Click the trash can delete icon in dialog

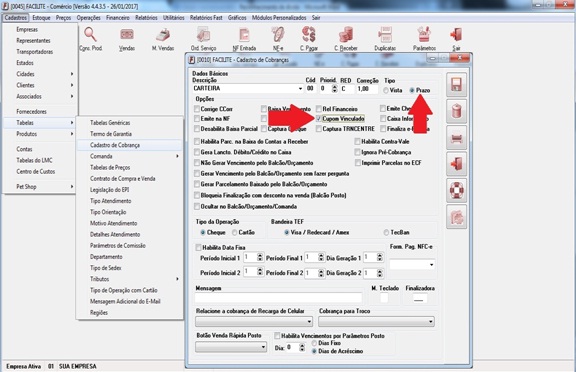click(456, 111)
